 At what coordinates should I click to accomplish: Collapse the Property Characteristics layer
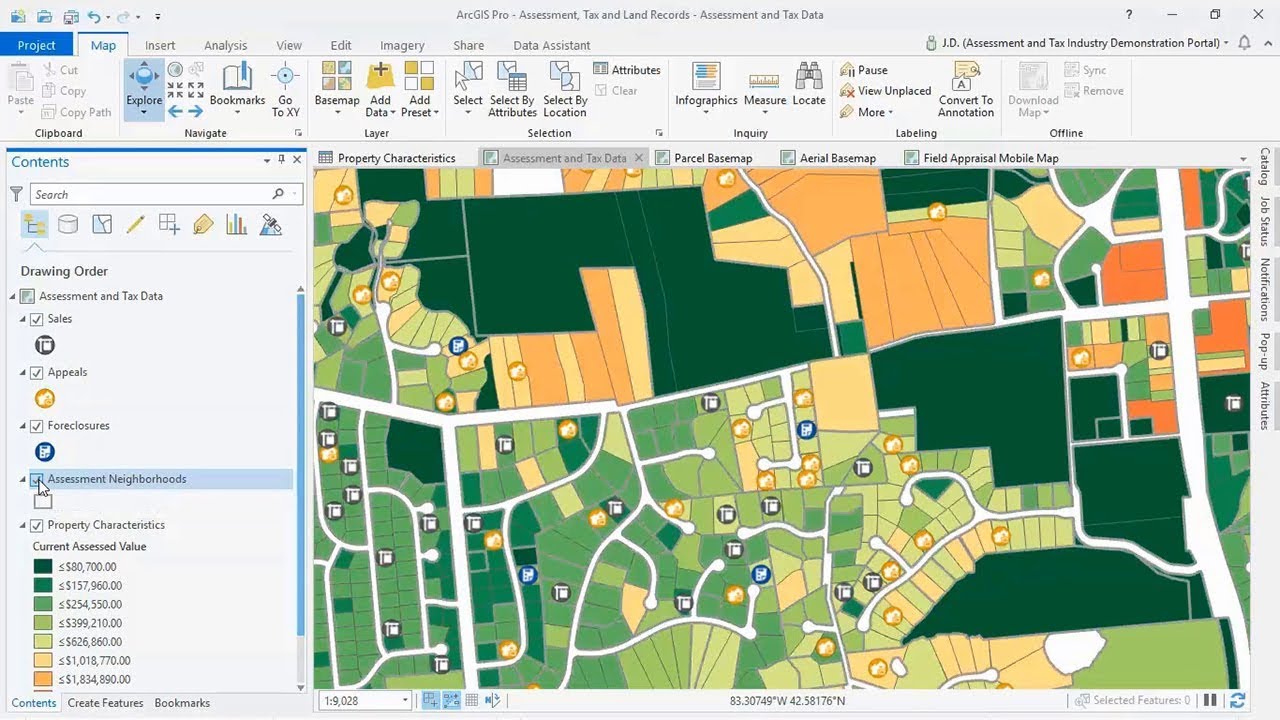coord(24,525)
